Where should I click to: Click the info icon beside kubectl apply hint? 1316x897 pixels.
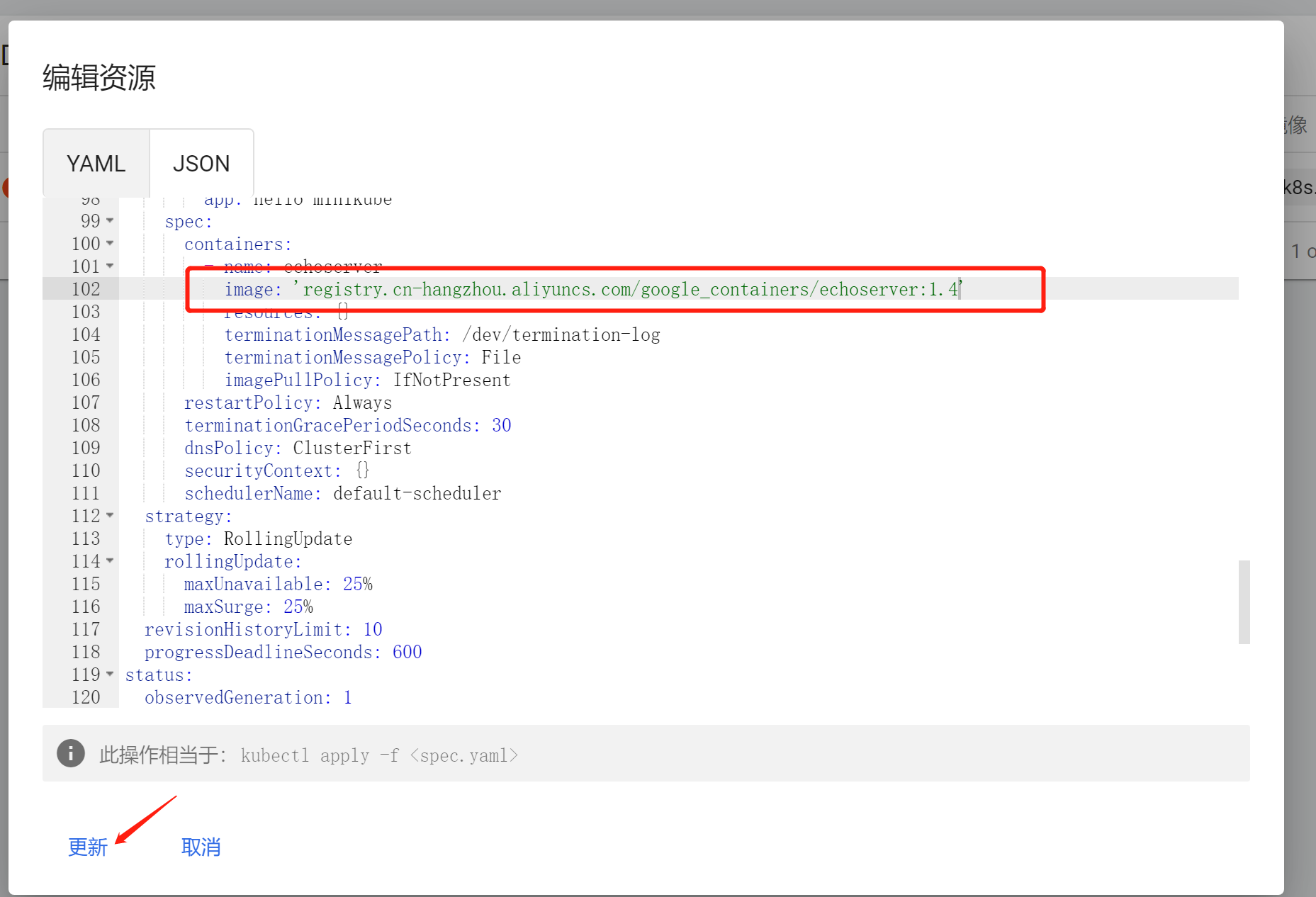70,753
